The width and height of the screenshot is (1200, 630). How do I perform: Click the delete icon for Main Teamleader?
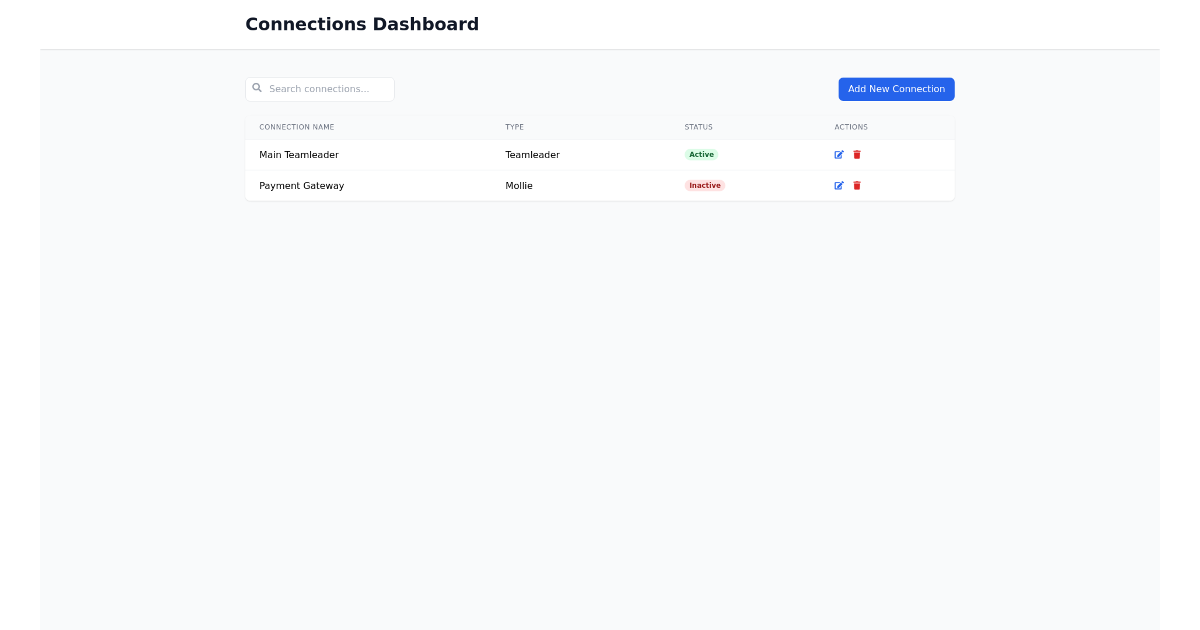point(857,154)
